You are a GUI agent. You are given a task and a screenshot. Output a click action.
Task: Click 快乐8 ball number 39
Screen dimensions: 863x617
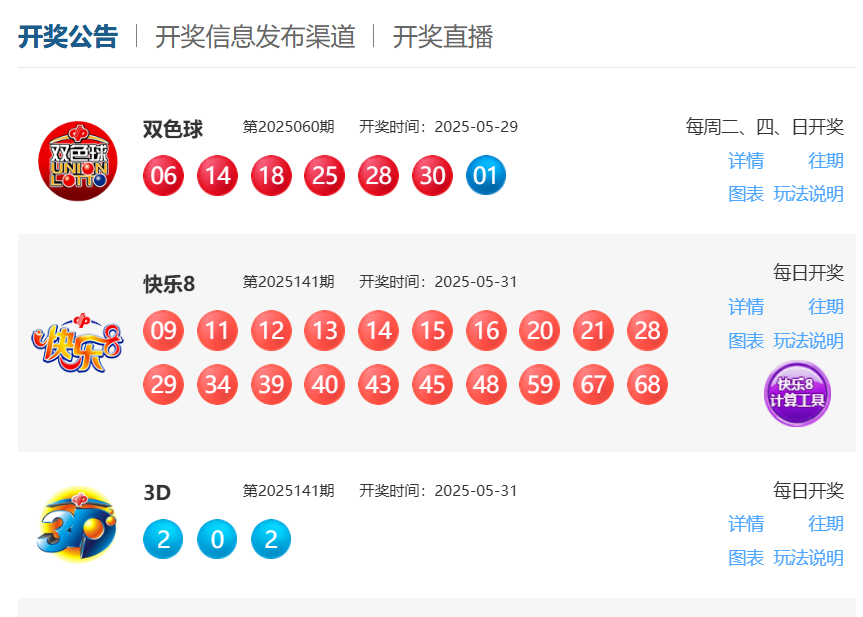pos(271,384)
